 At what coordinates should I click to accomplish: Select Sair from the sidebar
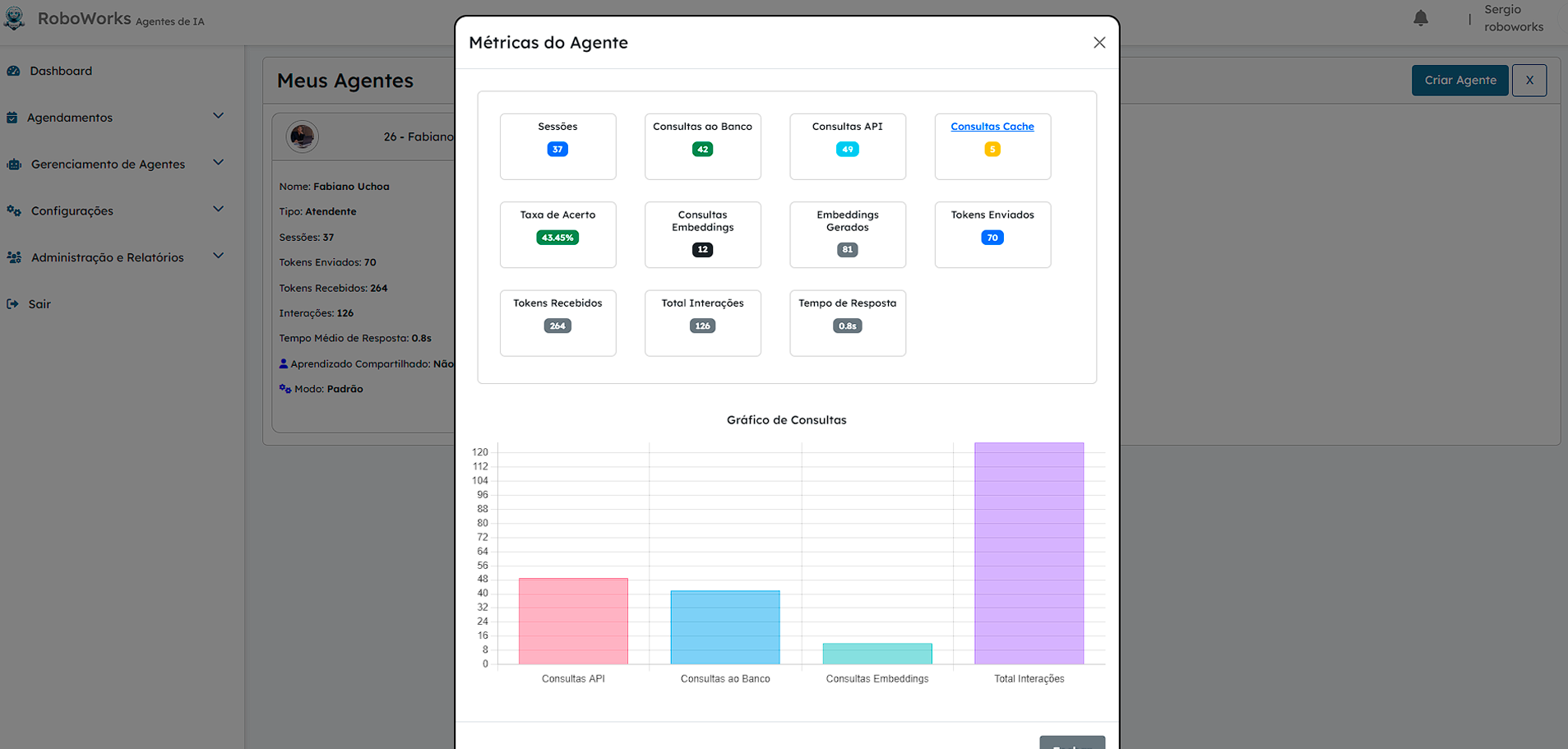pos(39,304)
